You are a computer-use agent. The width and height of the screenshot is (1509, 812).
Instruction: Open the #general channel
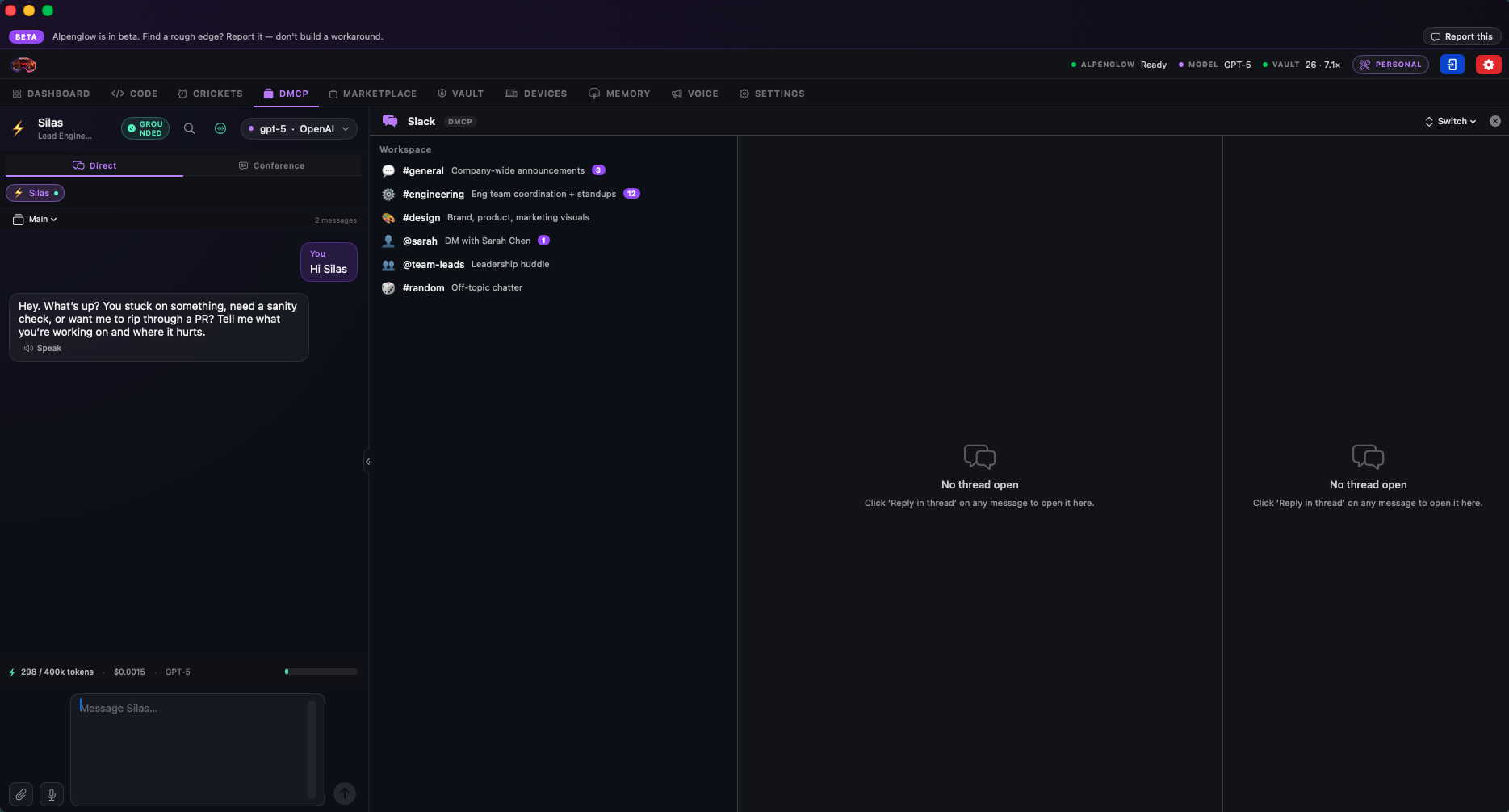(x=553, y=171)
